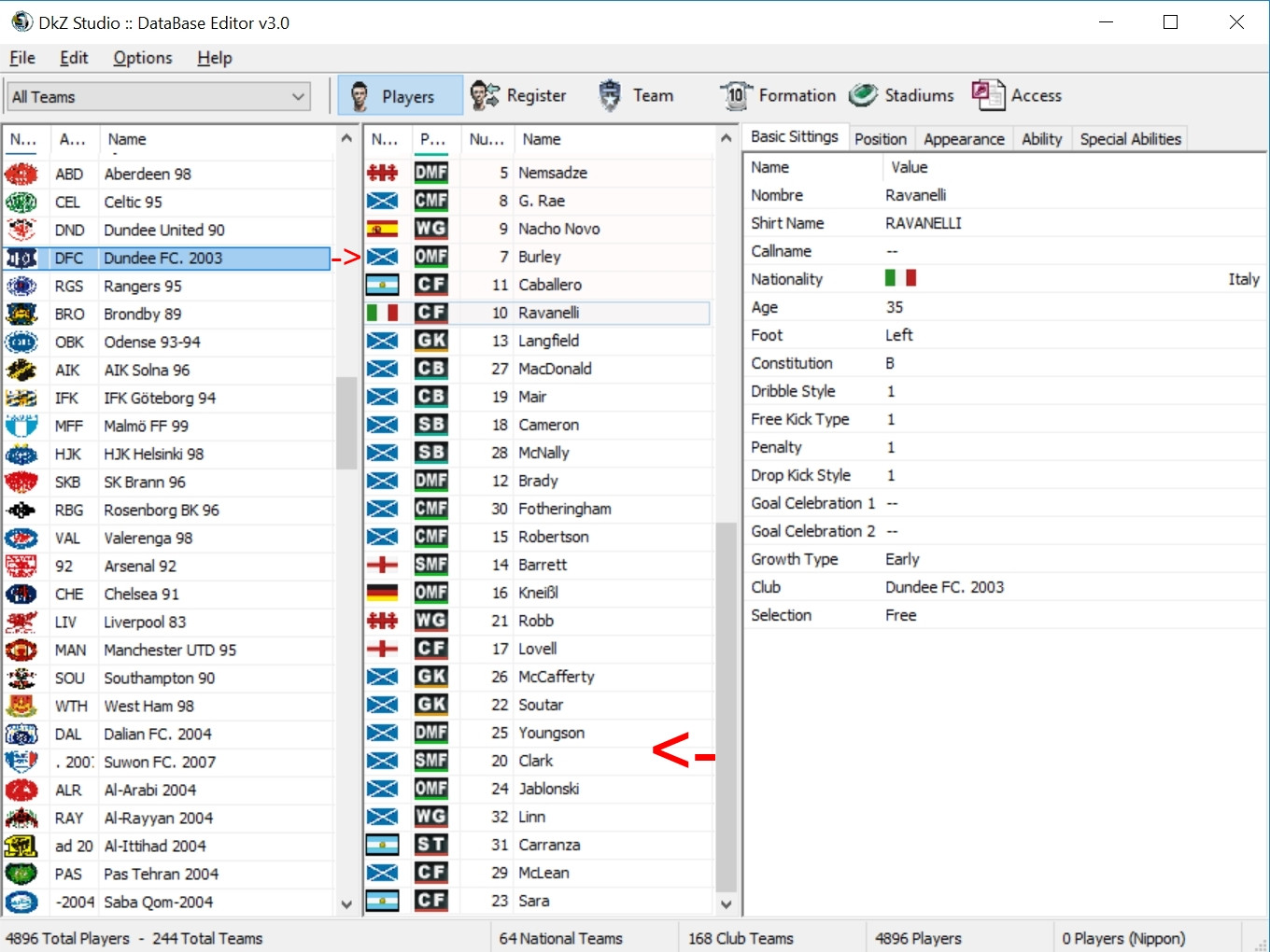Image resolution: width=1270 pixels, height=952 pixels.
Task: Select player Jablonski in the list
Action: (537, 789)
